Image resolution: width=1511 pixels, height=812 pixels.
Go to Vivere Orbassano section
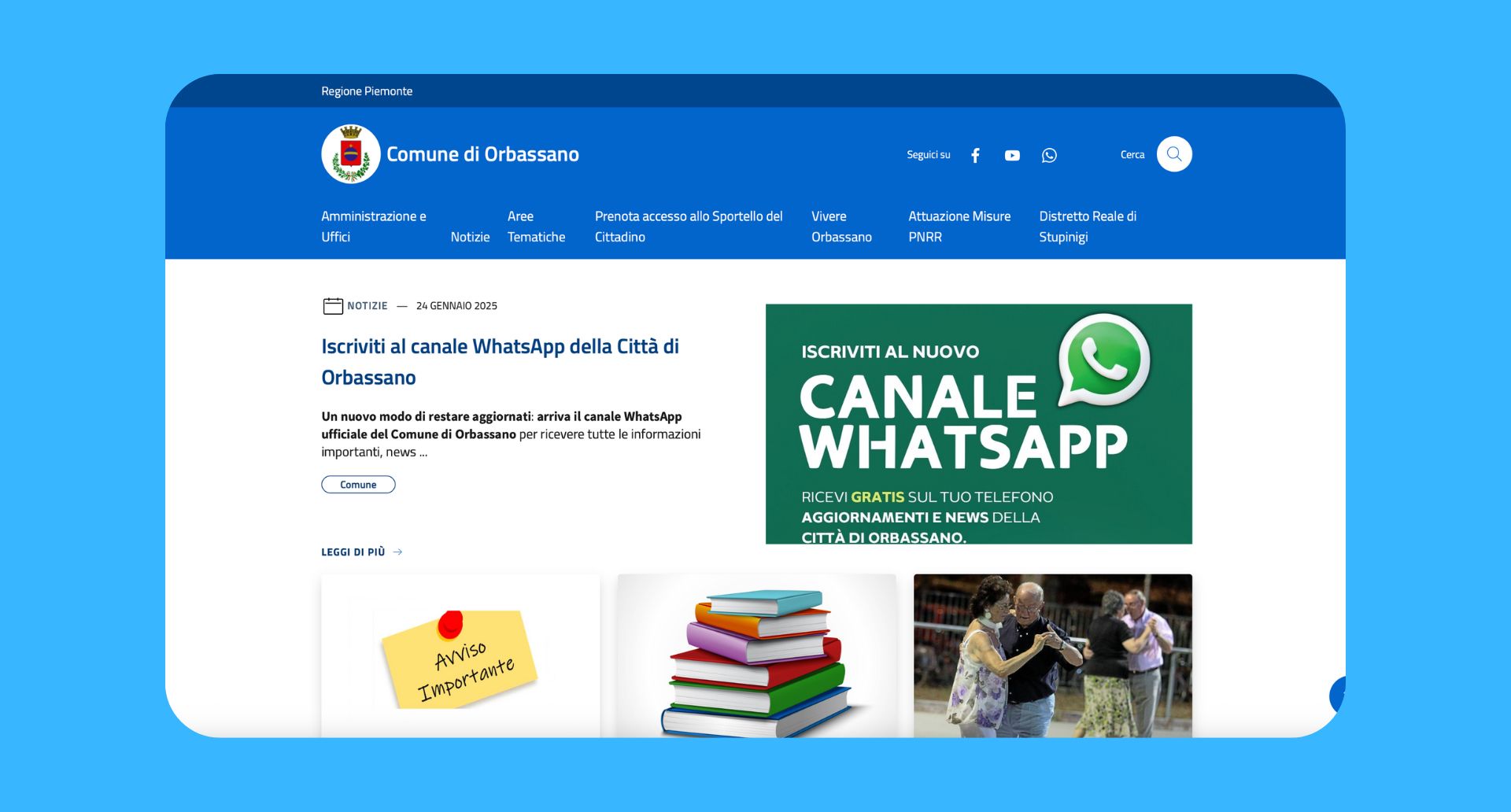point(841,227)
